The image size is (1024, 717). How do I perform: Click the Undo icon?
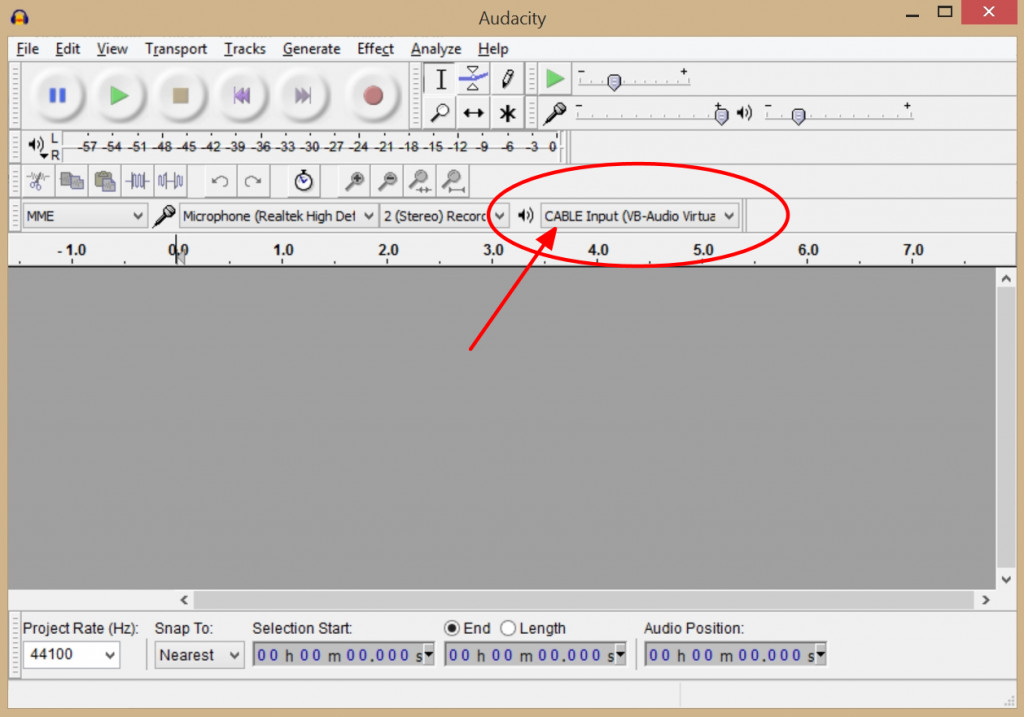coord(218,180)
